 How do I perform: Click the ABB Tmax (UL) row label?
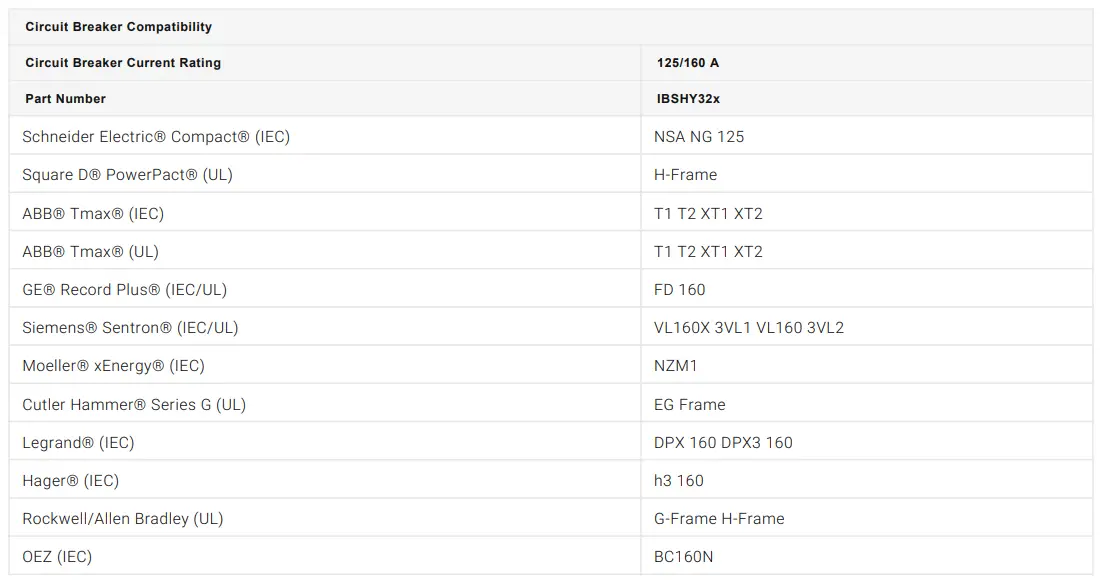(90, 252)
